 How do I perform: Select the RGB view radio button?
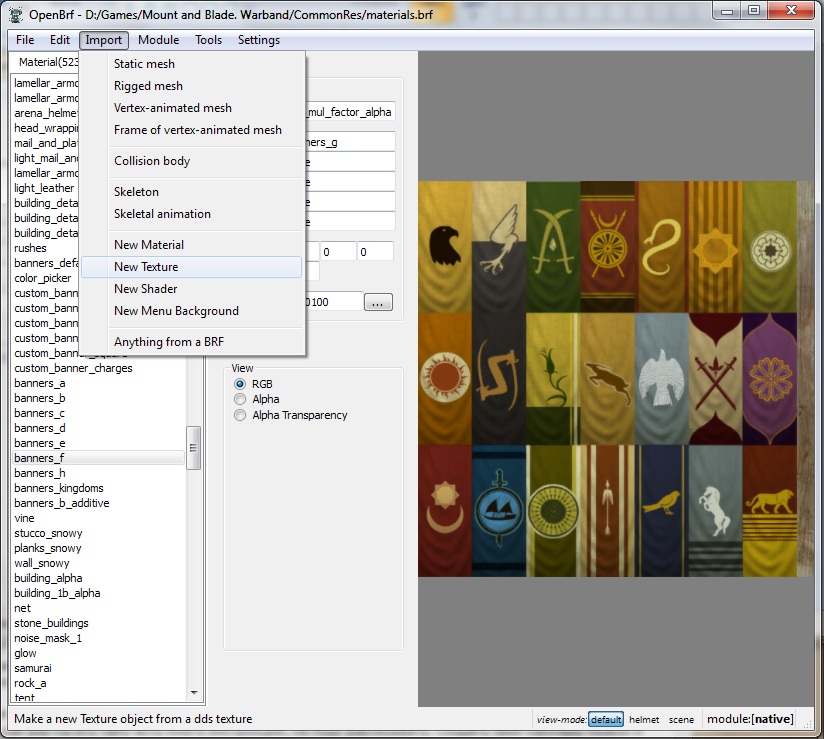coord(240,384)
